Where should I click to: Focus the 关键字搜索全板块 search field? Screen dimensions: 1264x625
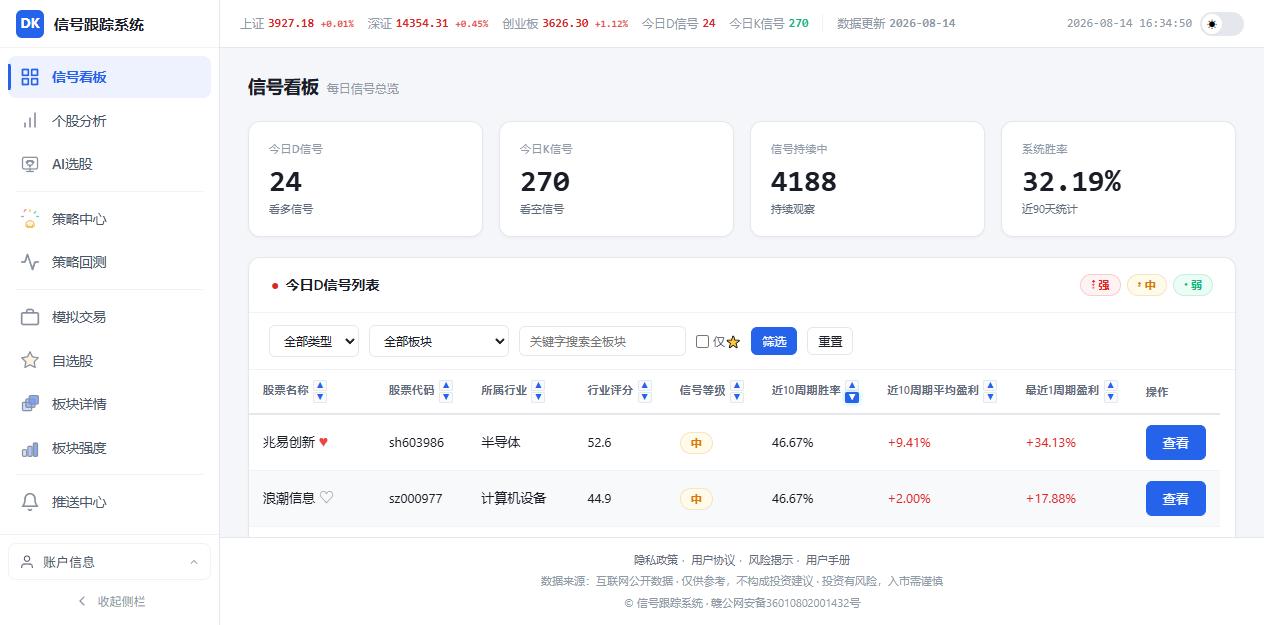pyautogui.click(x=602, y=341)
